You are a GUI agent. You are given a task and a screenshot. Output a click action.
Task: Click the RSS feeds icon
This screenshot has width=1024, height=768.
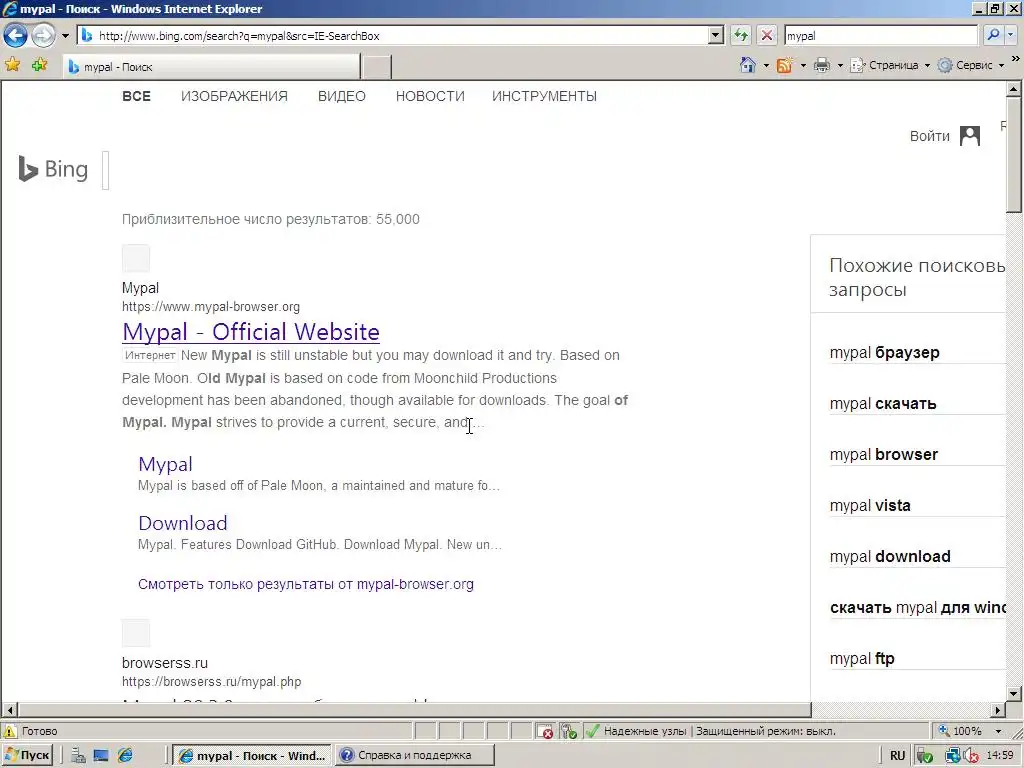784,65
